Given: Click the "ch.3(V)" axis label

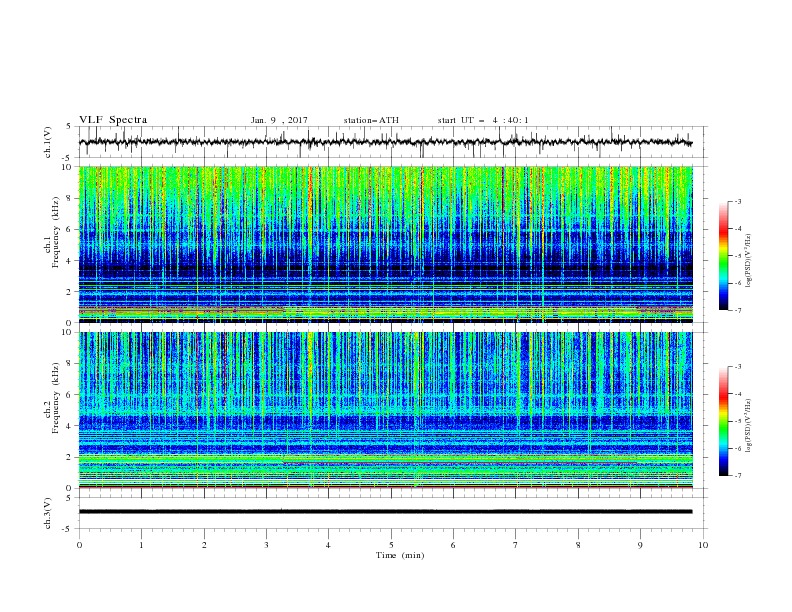Looking at the screenshot, I should tap(48, 513).
